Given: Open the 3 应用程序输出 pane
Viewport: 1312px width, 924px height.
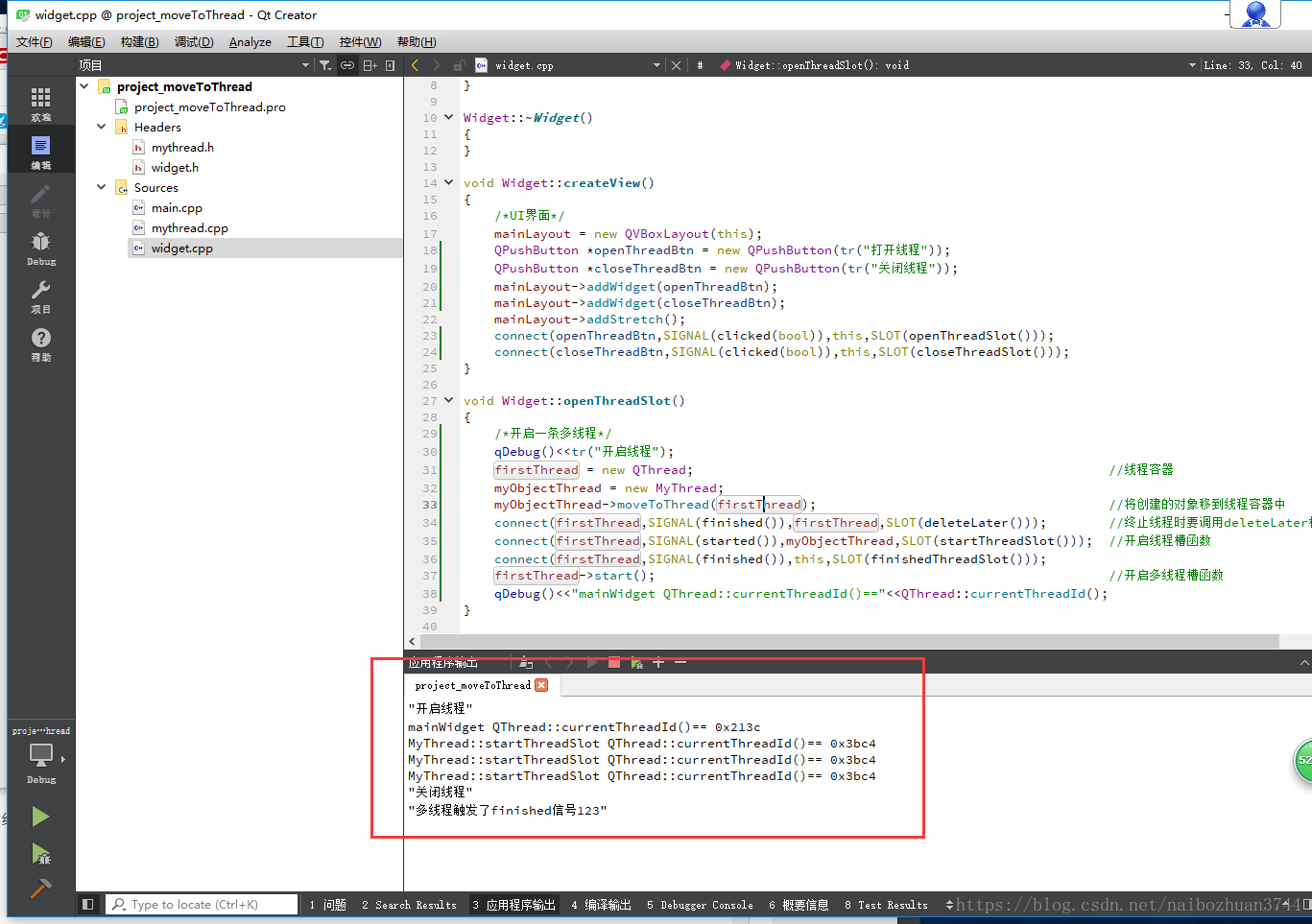Looking at the screenshot, I should (x=513, y=904).
